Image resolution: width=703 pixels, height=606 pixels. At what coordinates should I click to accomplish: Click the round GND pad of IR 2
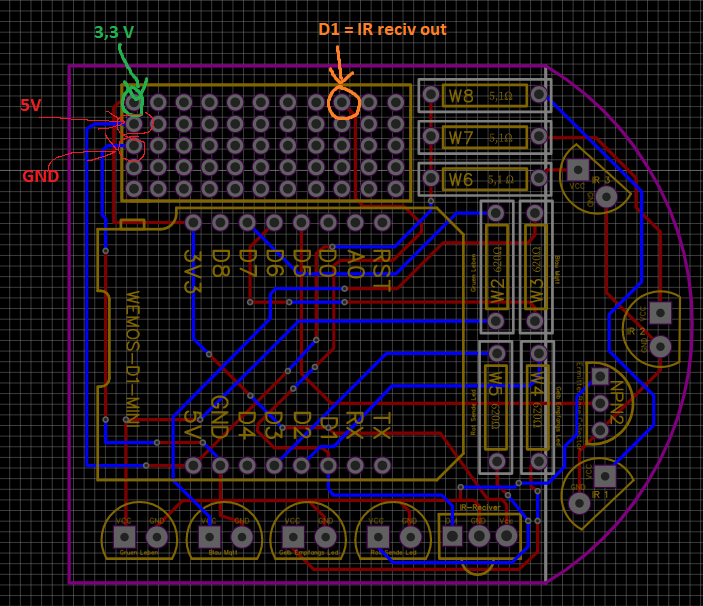(x=660, y=346)
